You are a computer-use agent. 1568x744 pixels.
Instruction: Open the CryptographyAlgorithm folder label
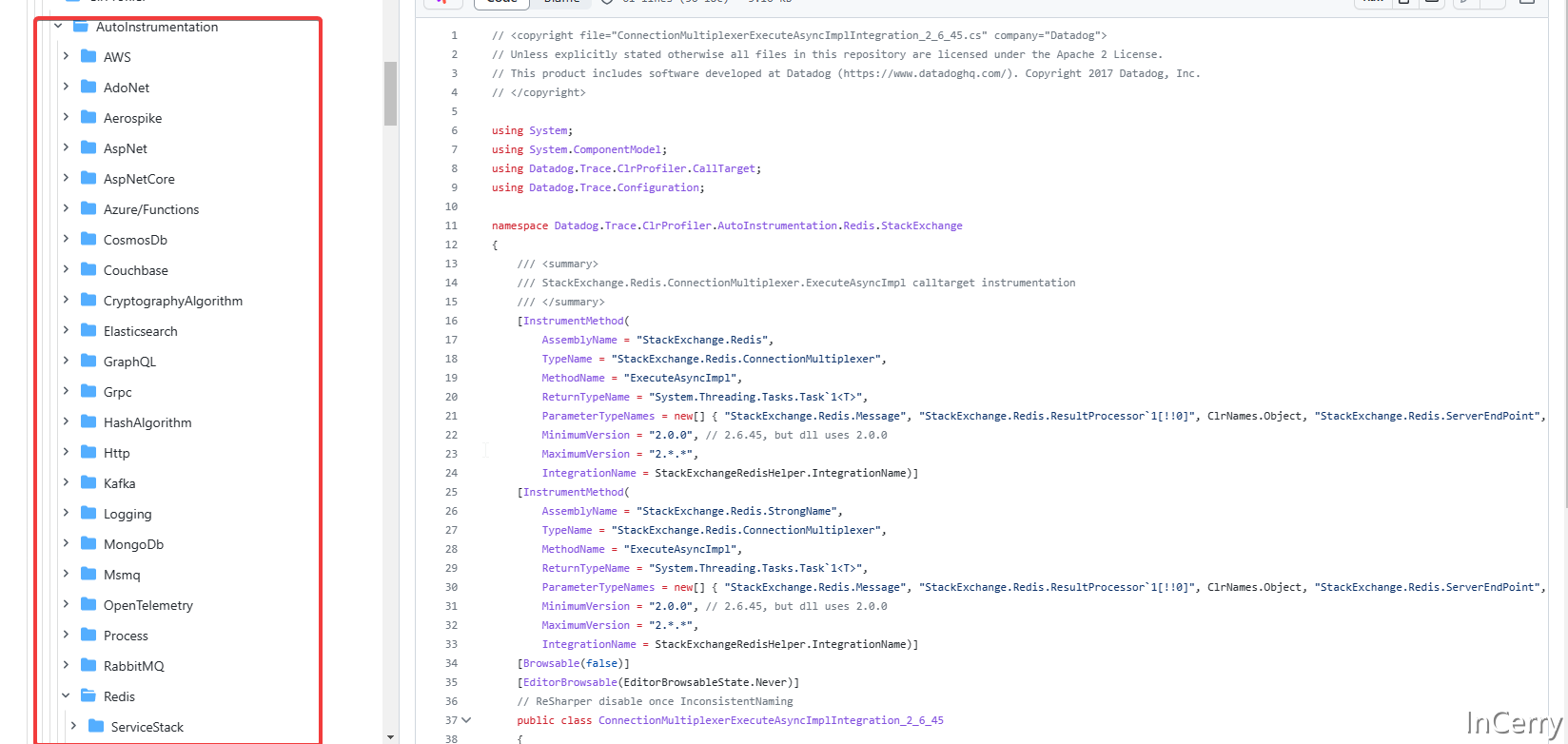(172, 301)
